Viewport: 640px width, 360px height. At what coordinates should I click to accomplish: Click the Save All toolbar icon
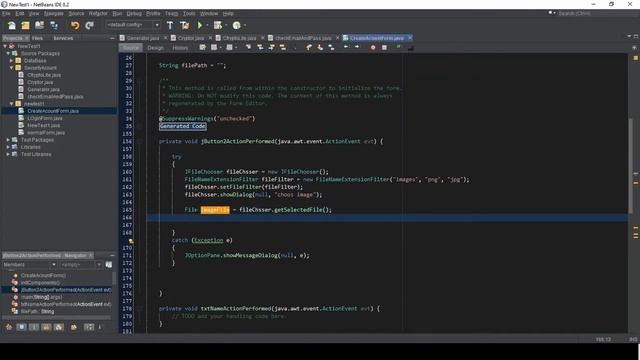[x=54, y=25]
